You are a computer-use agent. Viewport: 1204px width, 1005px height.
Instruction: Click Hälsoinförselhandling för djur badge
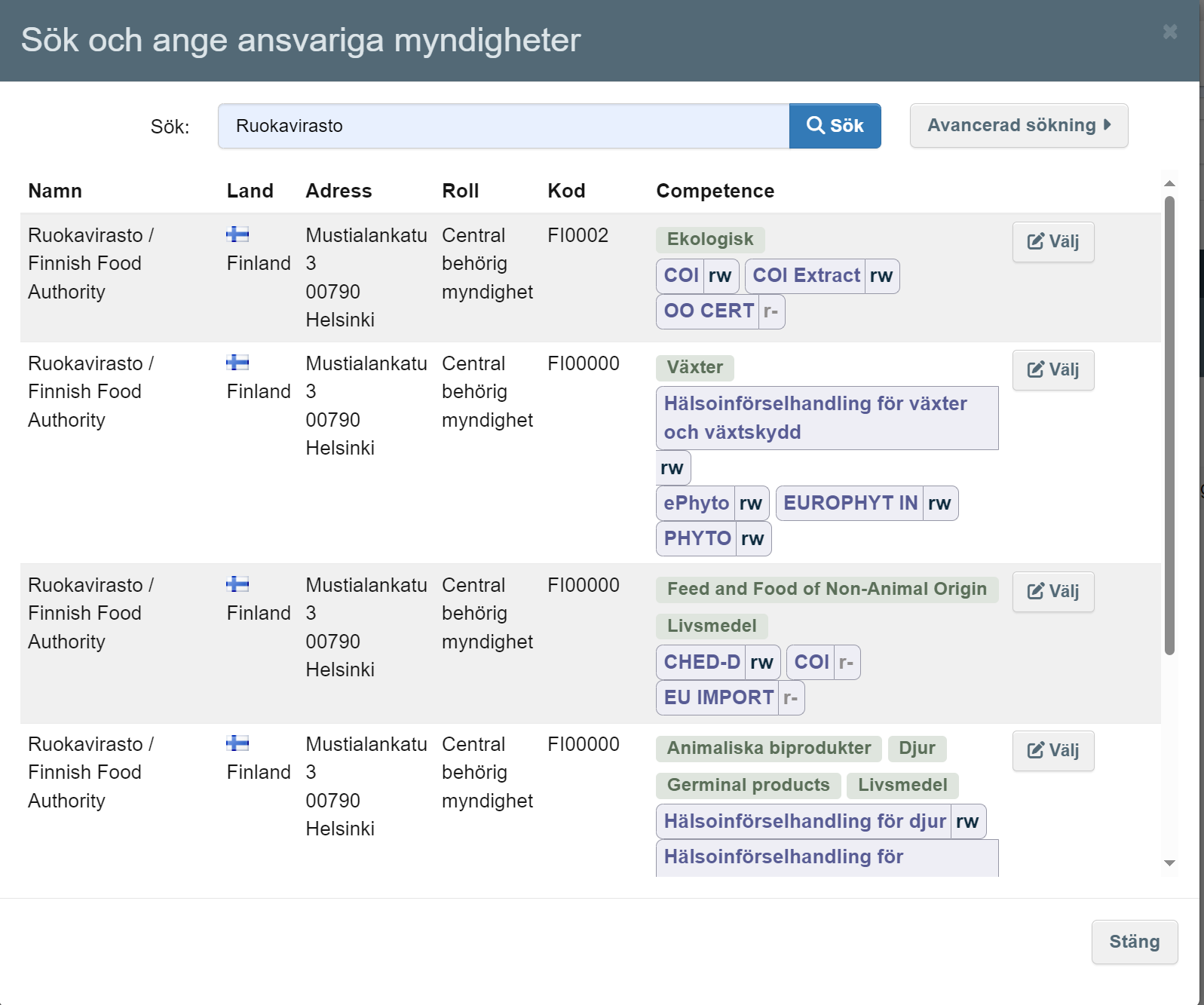tap(821, 822)
